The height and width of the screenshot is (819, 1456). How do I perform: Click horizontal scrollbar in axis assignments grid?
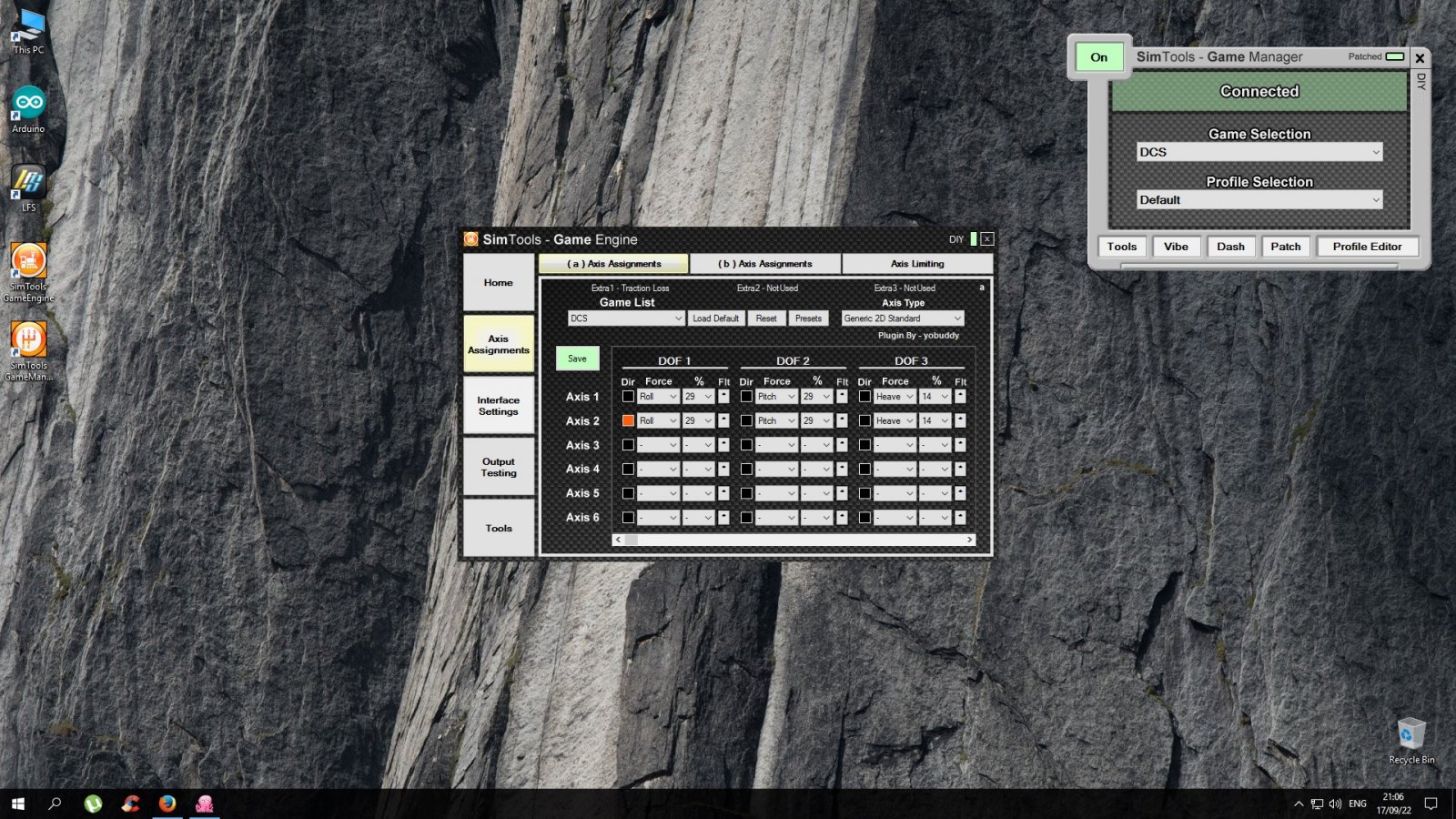[x=794, y=540]
